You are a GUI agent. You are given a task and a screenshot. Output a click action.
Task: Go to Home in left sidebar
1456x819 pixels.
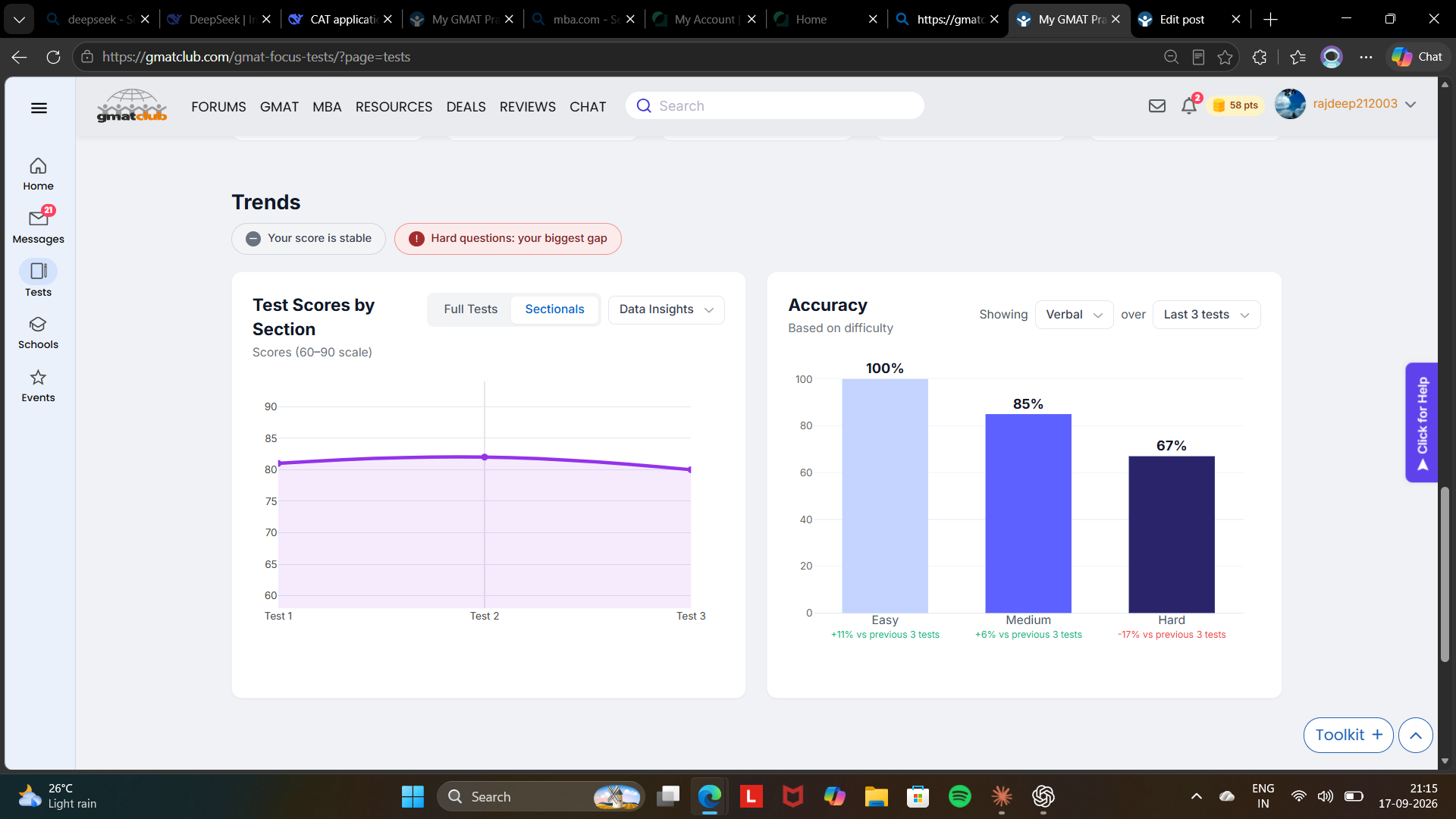tap(38, 174)
